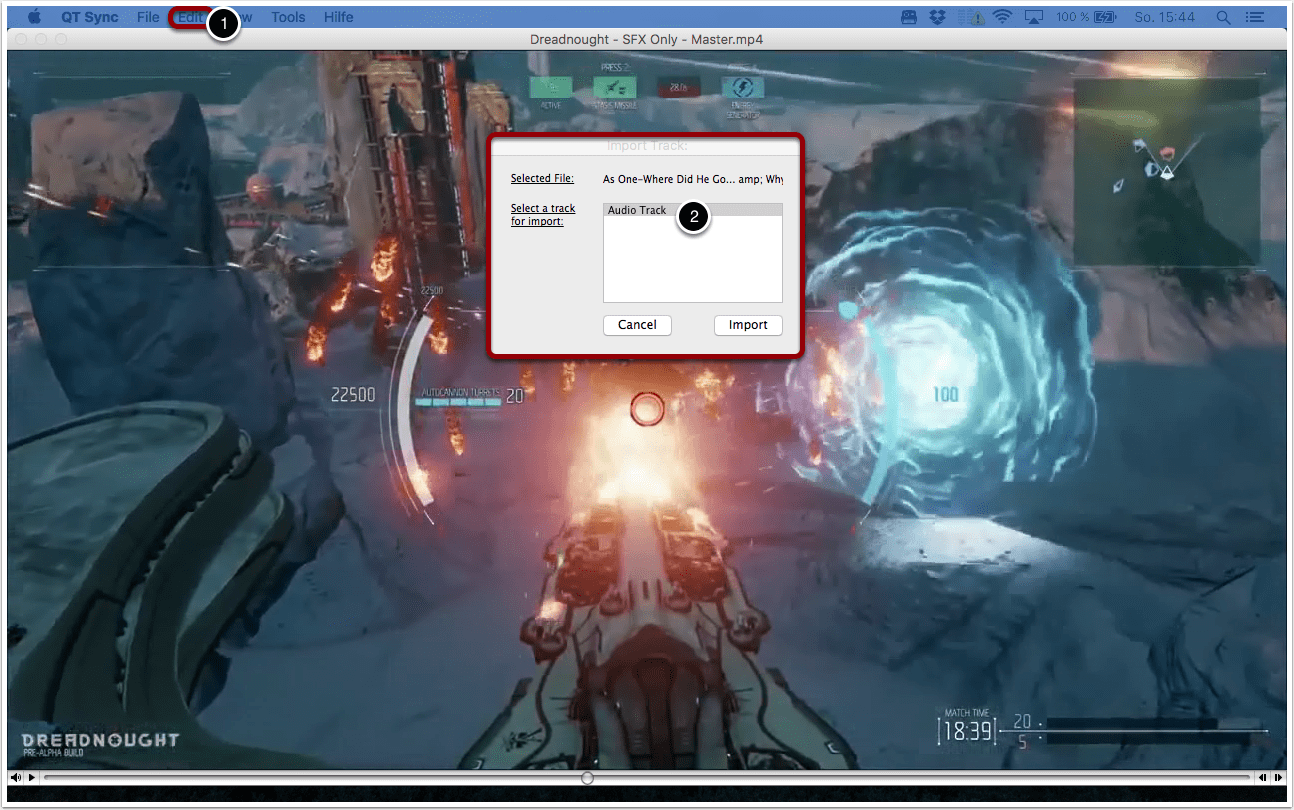Select Audio Track in the import list
Image resolution: width=1294 pixels, height=810 pixels.
point(693,210)
